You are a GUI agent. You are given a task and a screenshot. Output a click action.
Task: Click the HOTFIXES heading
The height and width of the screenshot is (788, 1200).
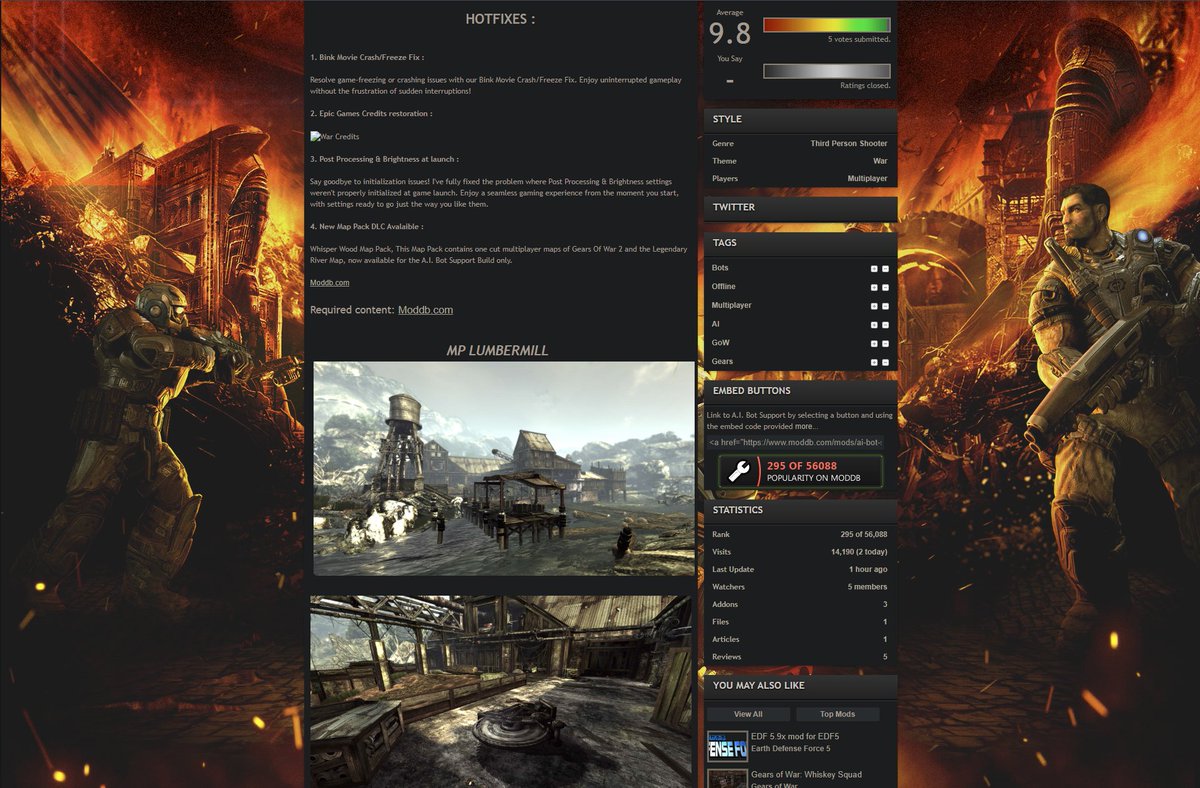(500, 19)
